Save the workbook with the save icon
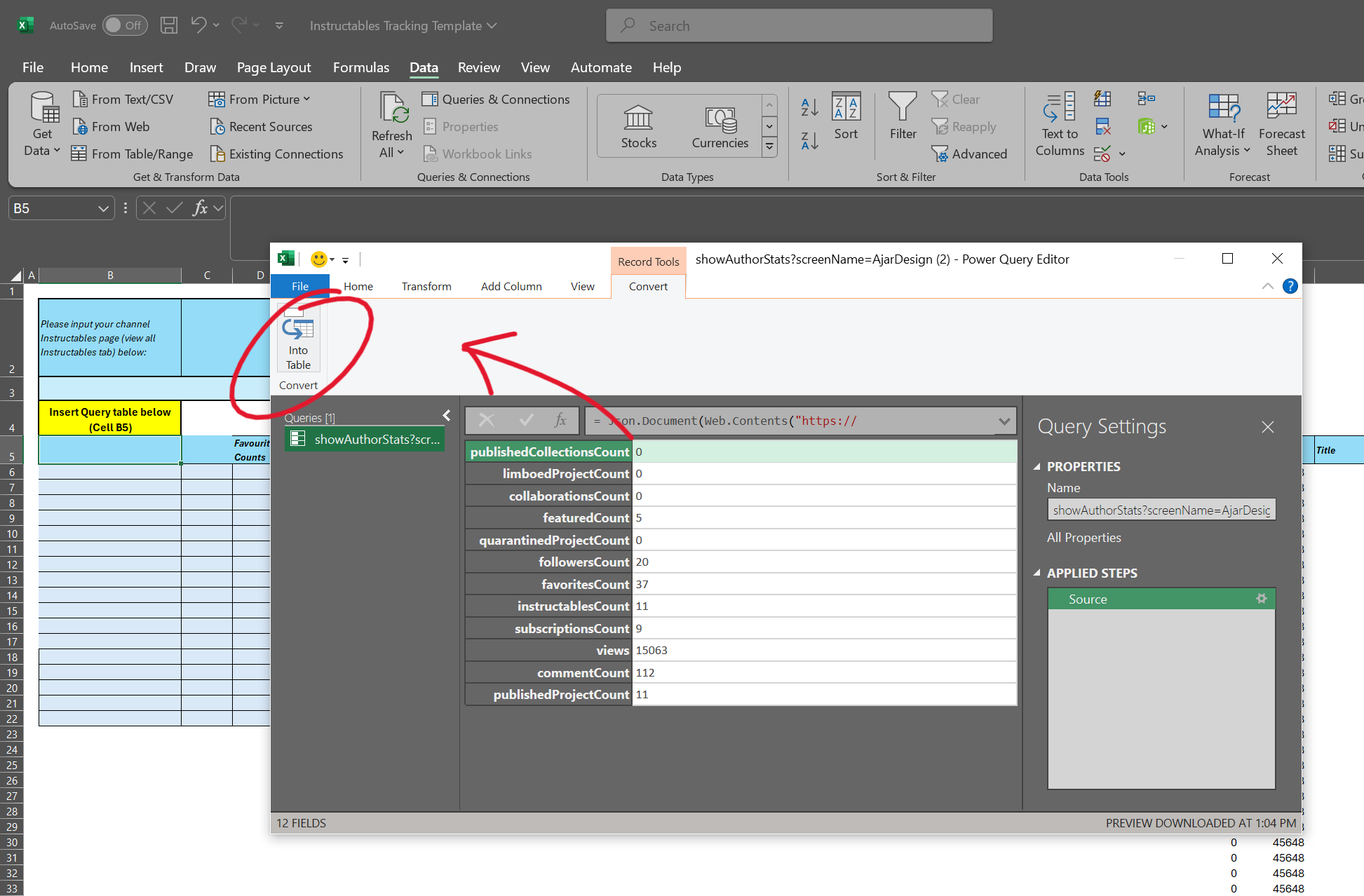 point(169,26)
